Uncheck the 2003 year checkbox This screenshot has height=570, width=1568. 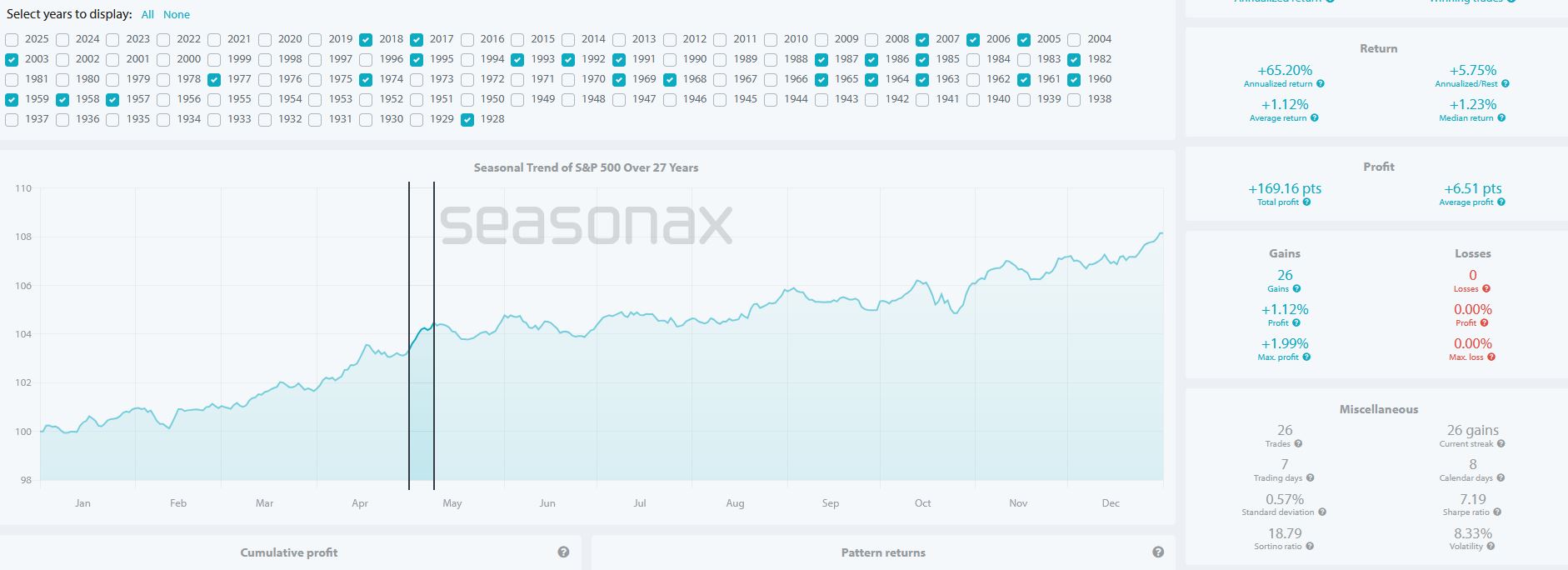tap(12, 60)
